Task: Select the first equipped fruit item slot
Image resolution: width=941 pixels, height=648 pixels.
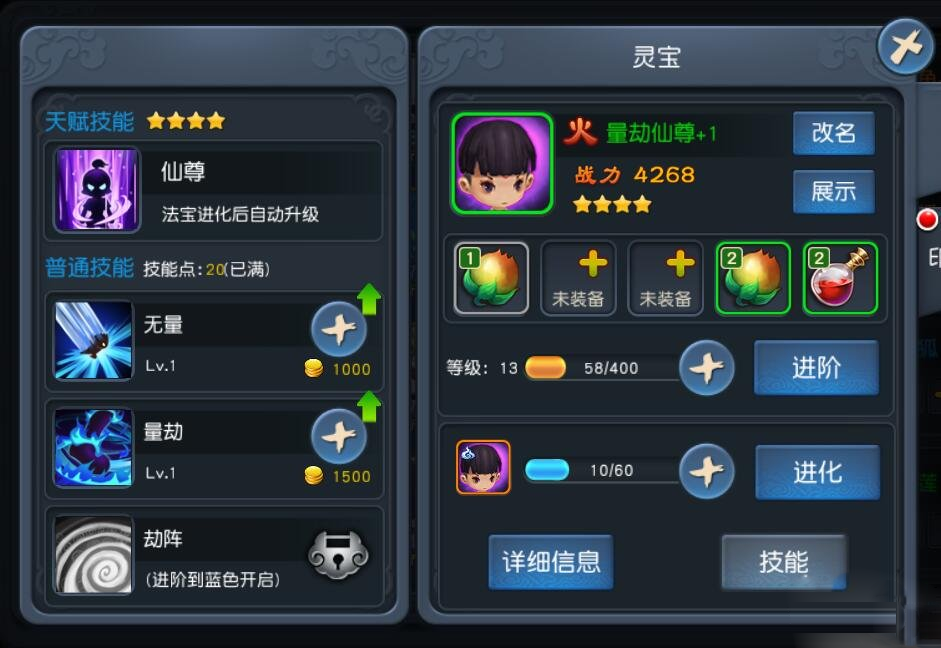Action: click(491, 278)
